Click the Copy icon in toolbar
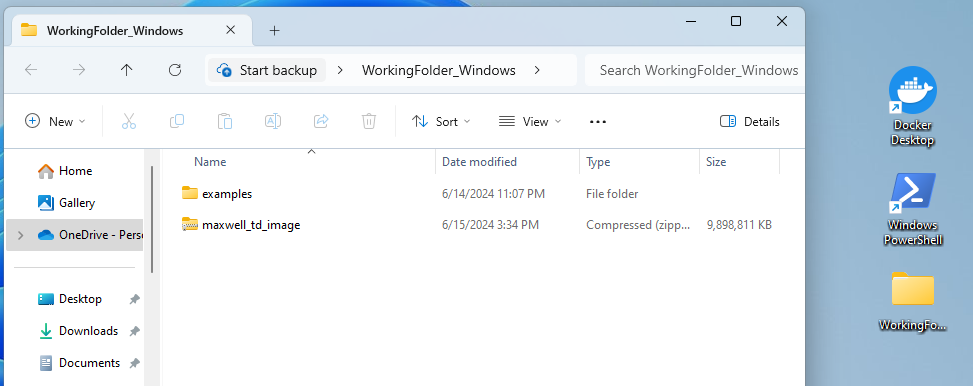The width and height of the screenshot is (973, 386). [x=177, y=122]
